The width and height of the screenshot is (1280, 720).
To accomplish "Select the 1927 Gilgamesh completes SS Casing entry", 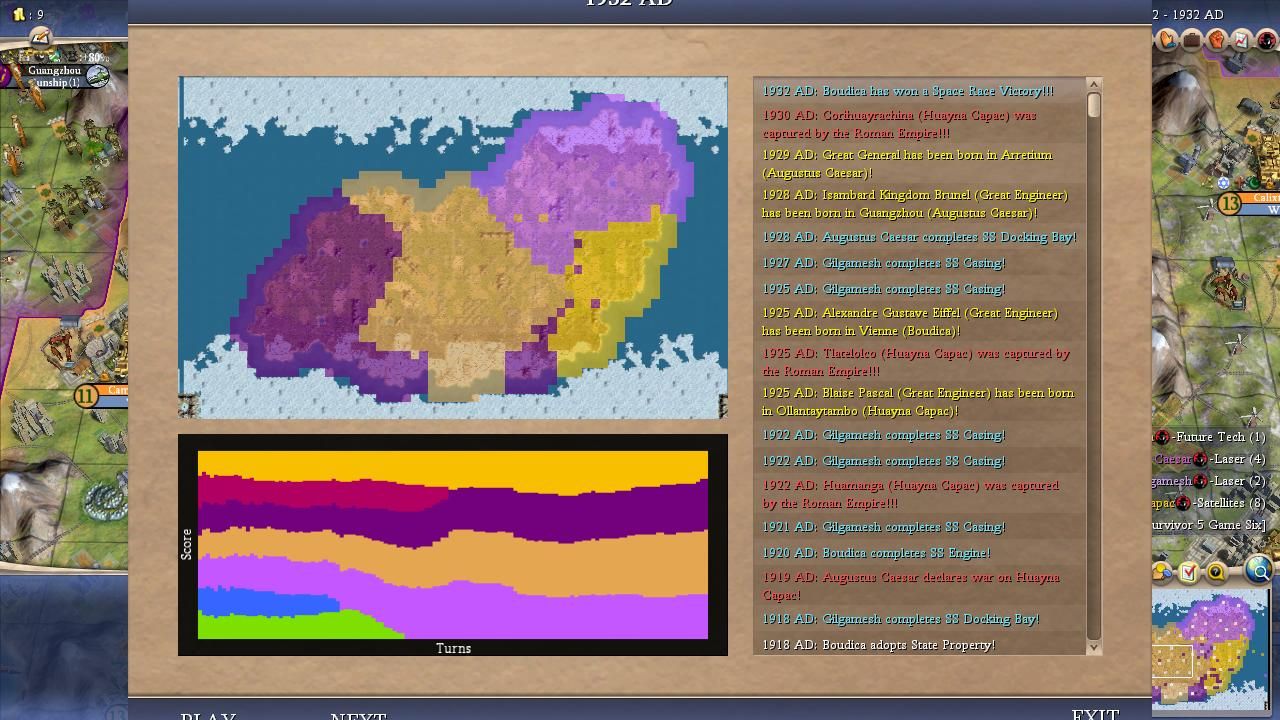I will coord(919,263).
